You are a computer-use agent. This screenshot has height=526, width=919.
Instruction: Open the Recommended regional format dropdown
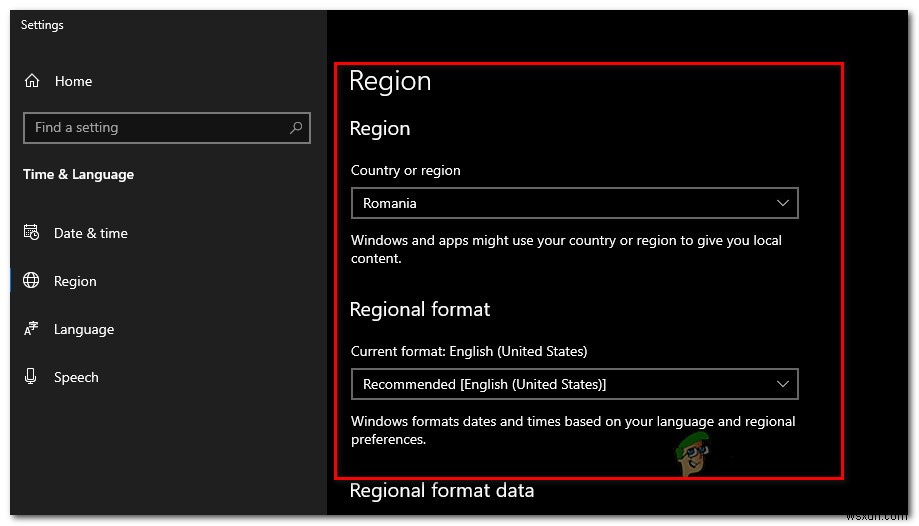coord(574,384)
